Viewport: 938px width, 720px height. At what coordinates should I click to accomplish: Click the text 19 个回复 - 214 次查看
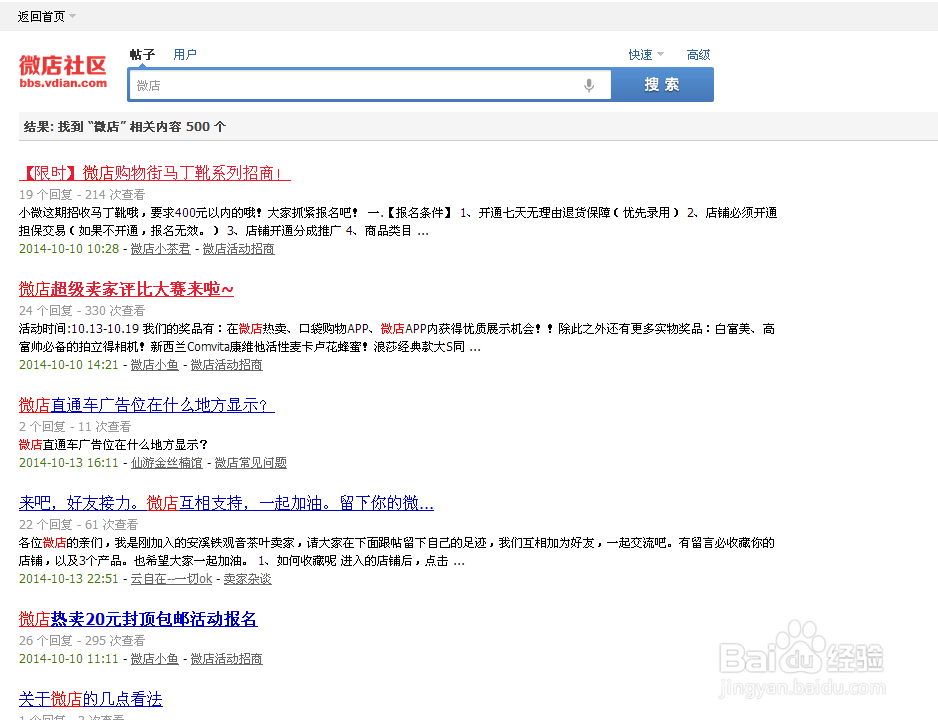click(82, 195)
